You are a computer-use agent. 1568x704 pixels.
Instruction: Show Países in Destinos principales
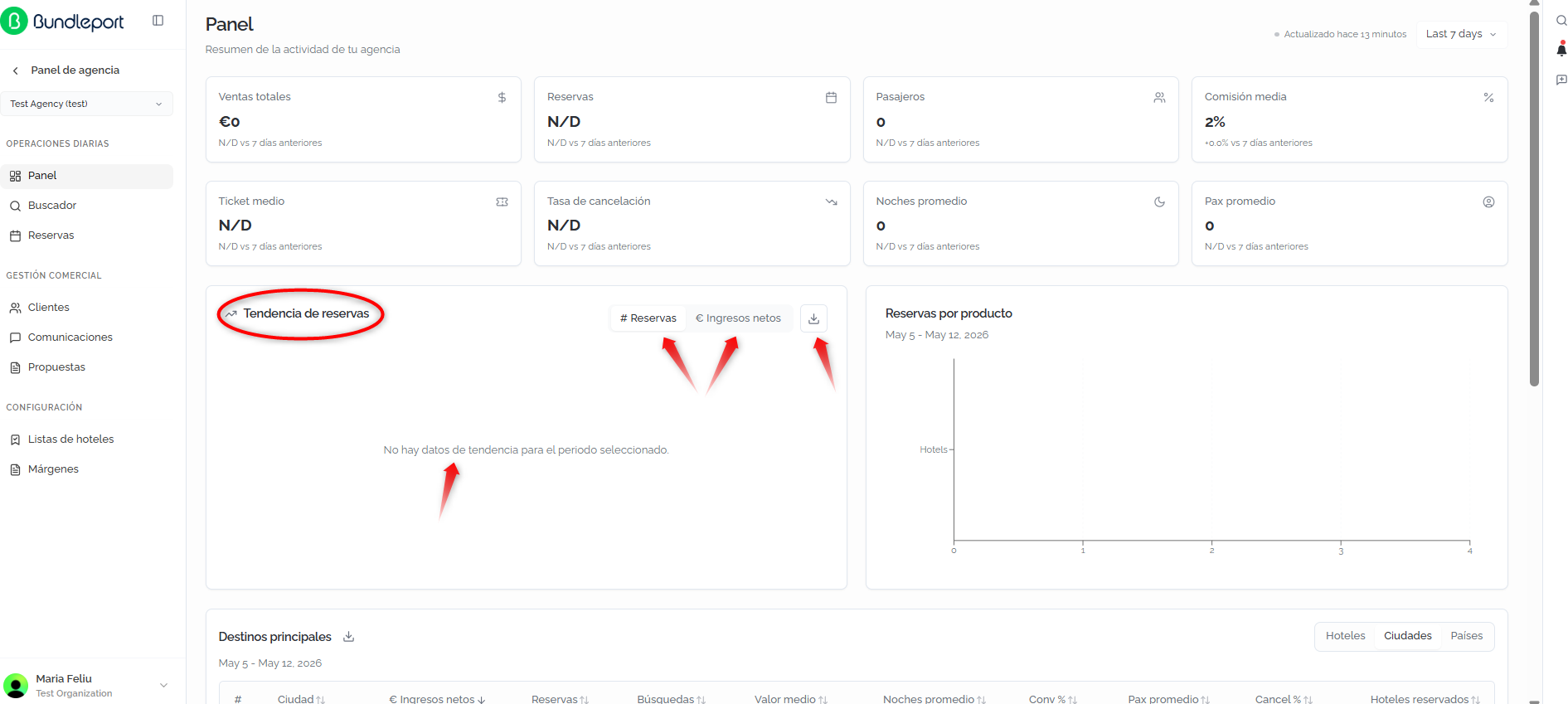[x=1466, y=636]
